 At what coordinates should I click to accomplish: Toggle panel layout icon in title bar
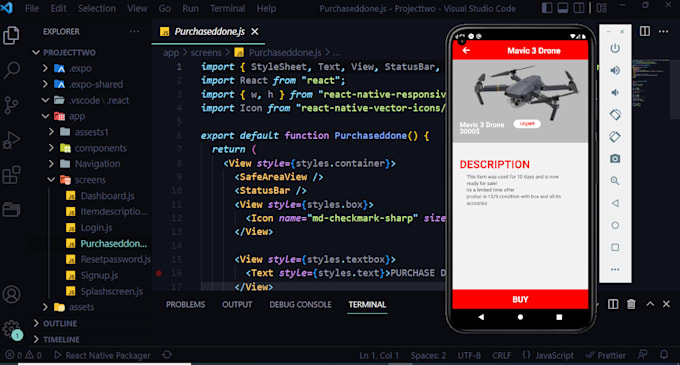[x=563, y=8]
